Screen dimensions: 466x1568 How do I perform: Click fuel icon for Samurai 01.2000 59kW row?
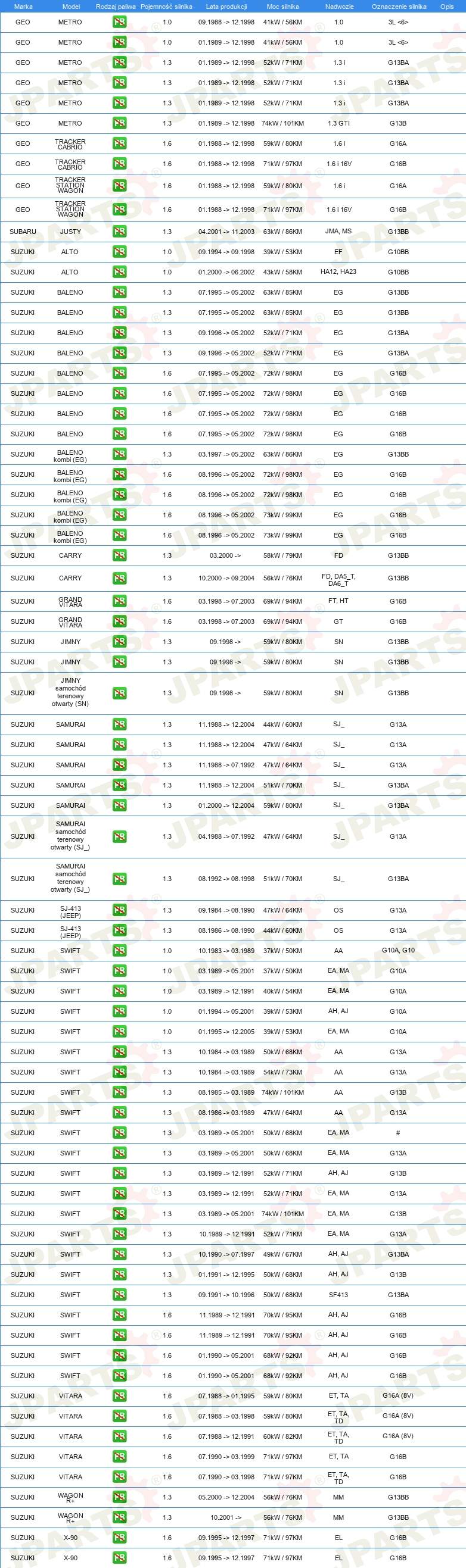click(x=119, y=805)
